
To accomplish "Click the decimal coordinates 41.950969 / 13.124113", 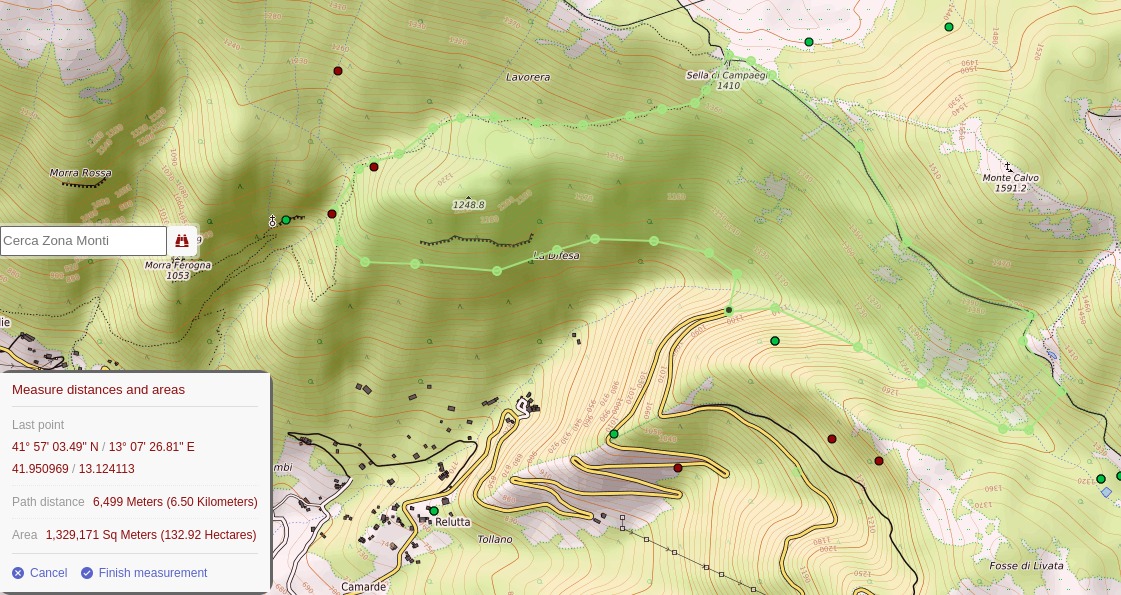I will [73, 469].
